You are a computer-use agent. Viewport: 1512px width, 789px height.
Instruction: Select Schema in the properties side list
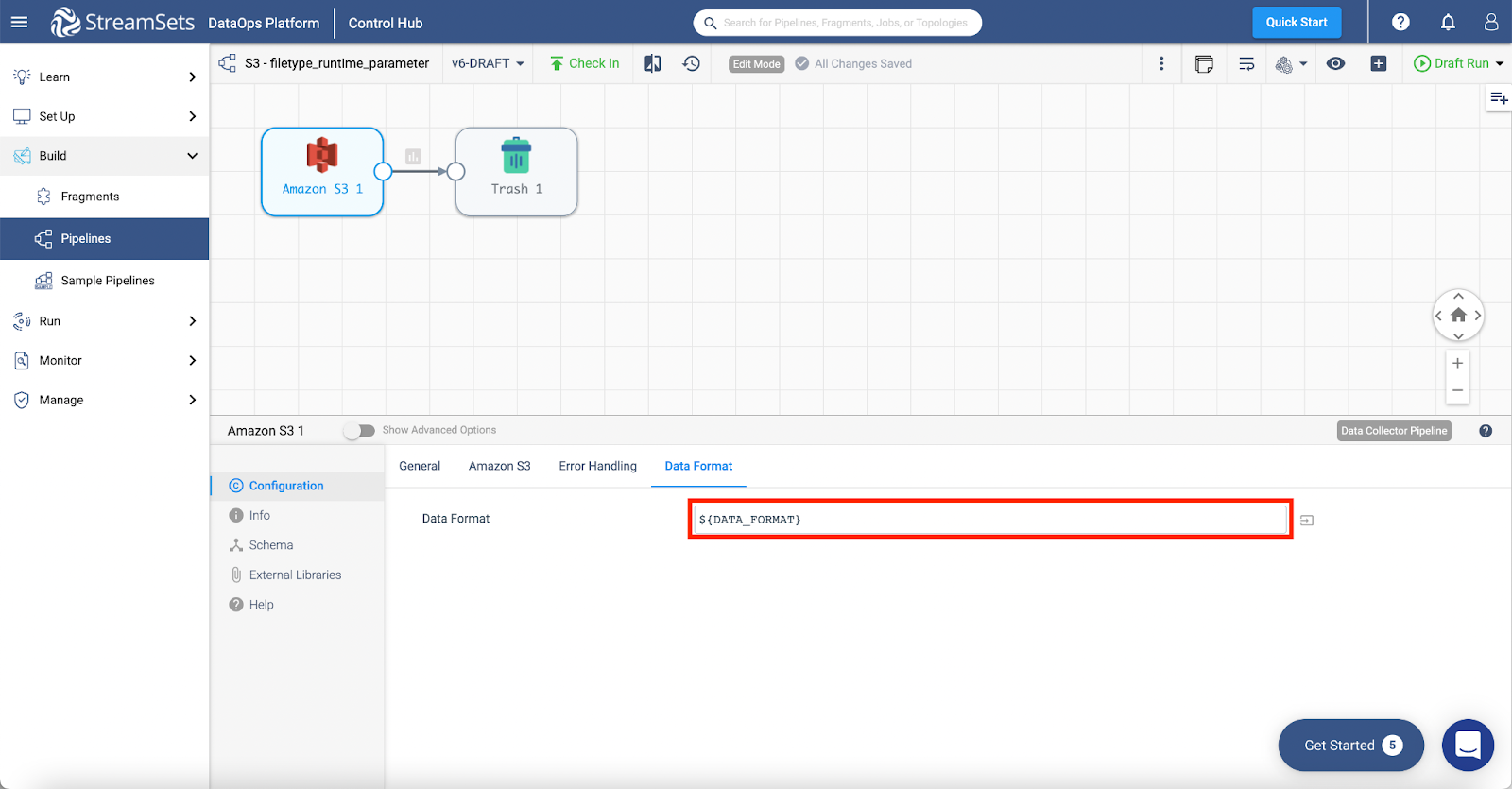pyautogui.click(x=298, y=545)
